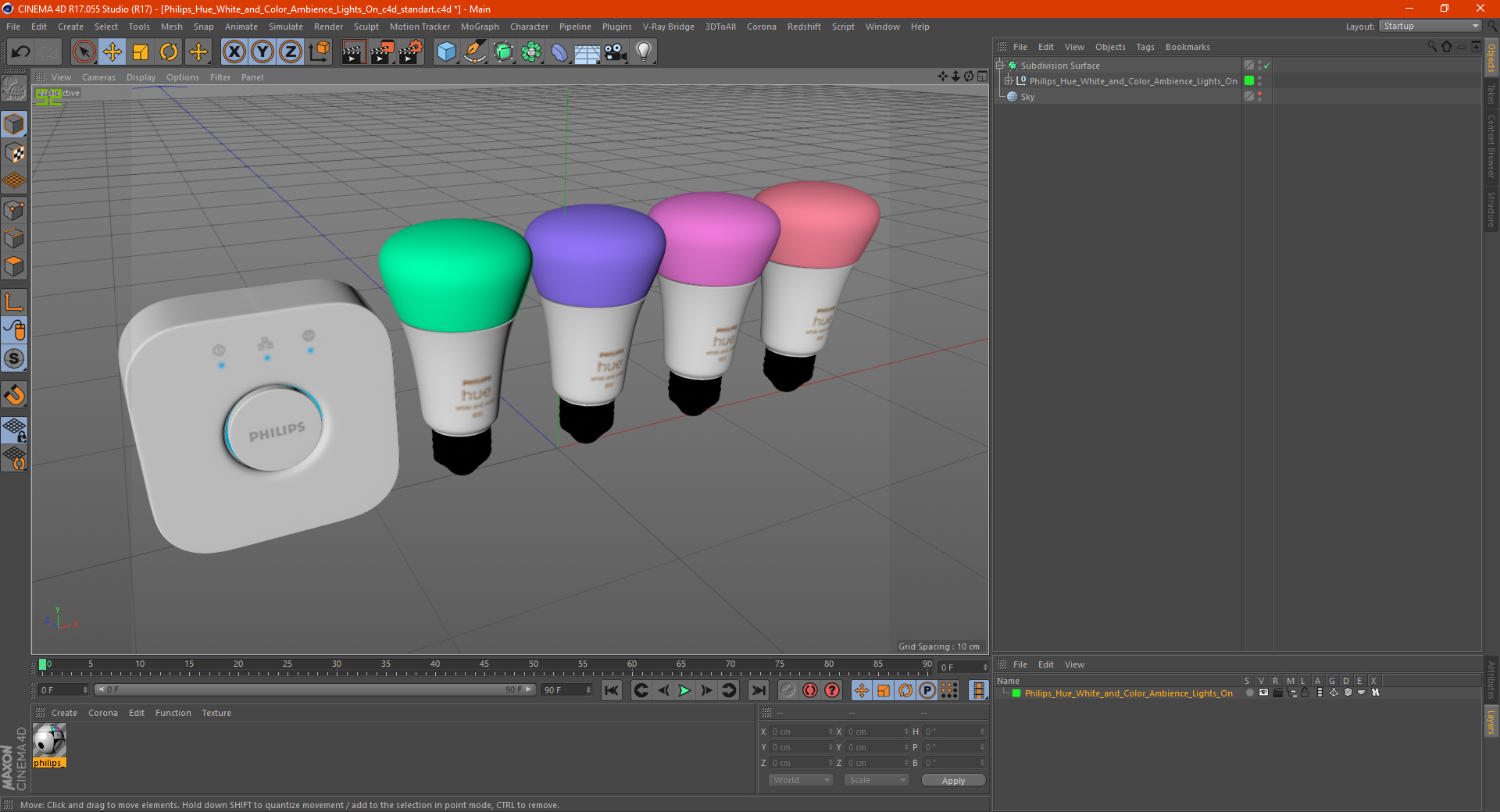This screenshot has height=812, width=1500.
Task: Open the spline pen tool
Action: tap(474, 52)
